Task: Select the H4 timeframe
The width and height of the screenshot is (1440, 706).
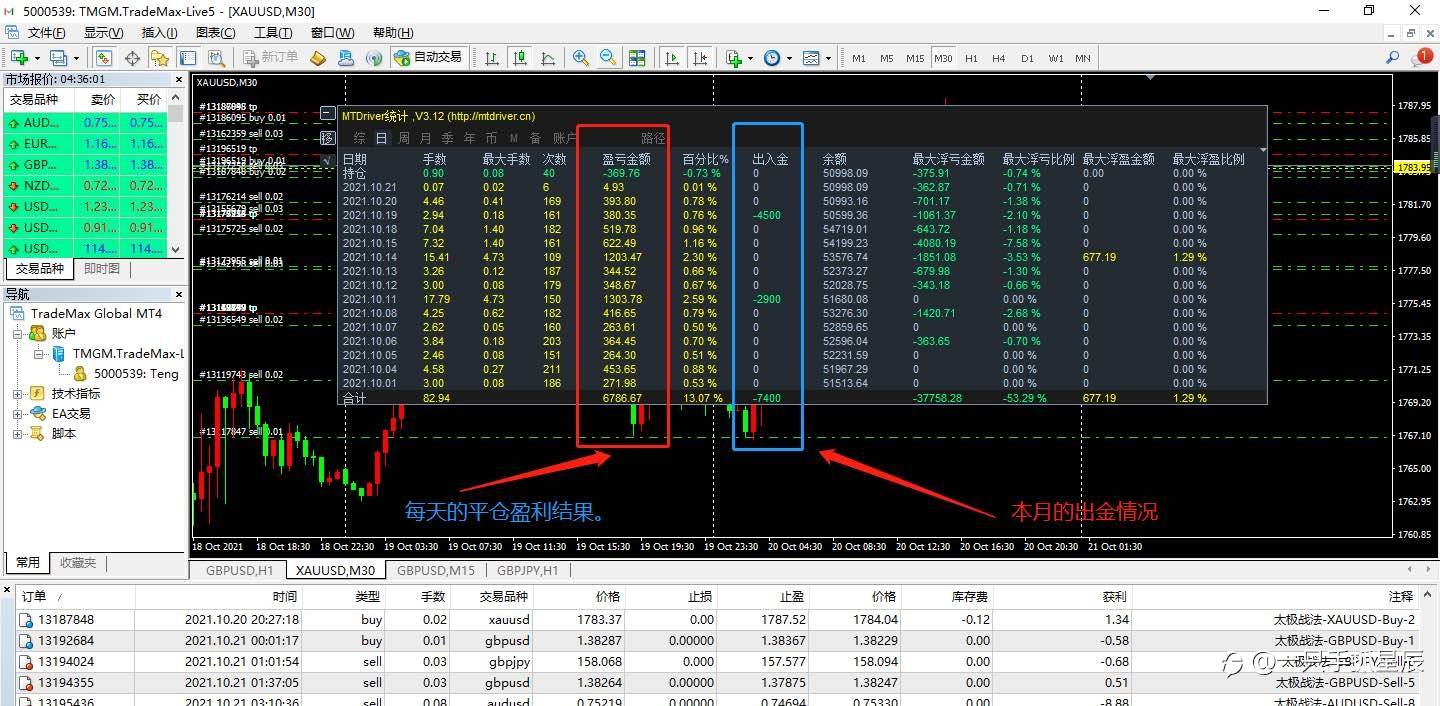Action: pos(999,58)
